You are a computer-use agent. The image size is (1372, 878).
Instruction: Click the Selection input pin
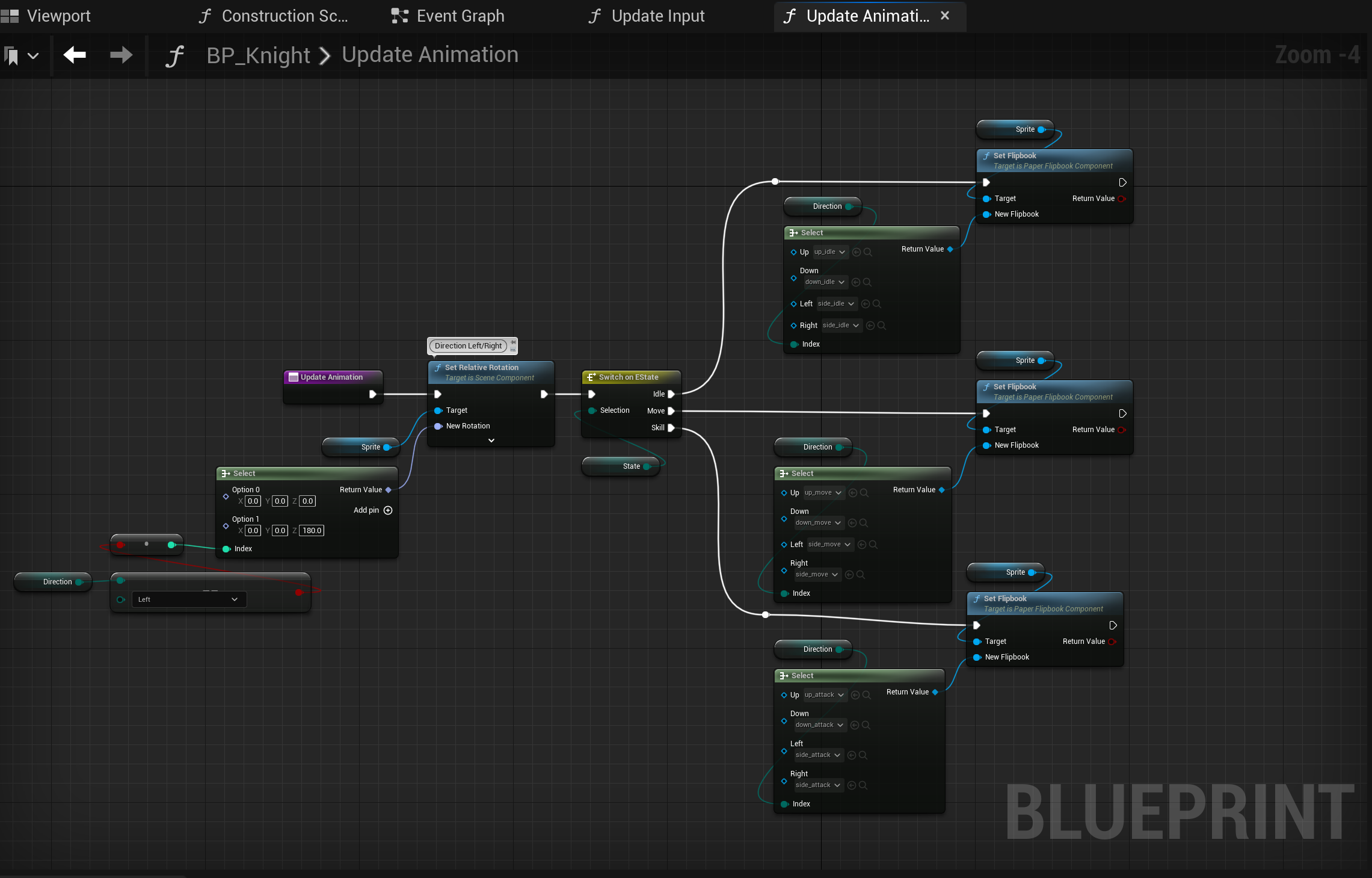592,410
